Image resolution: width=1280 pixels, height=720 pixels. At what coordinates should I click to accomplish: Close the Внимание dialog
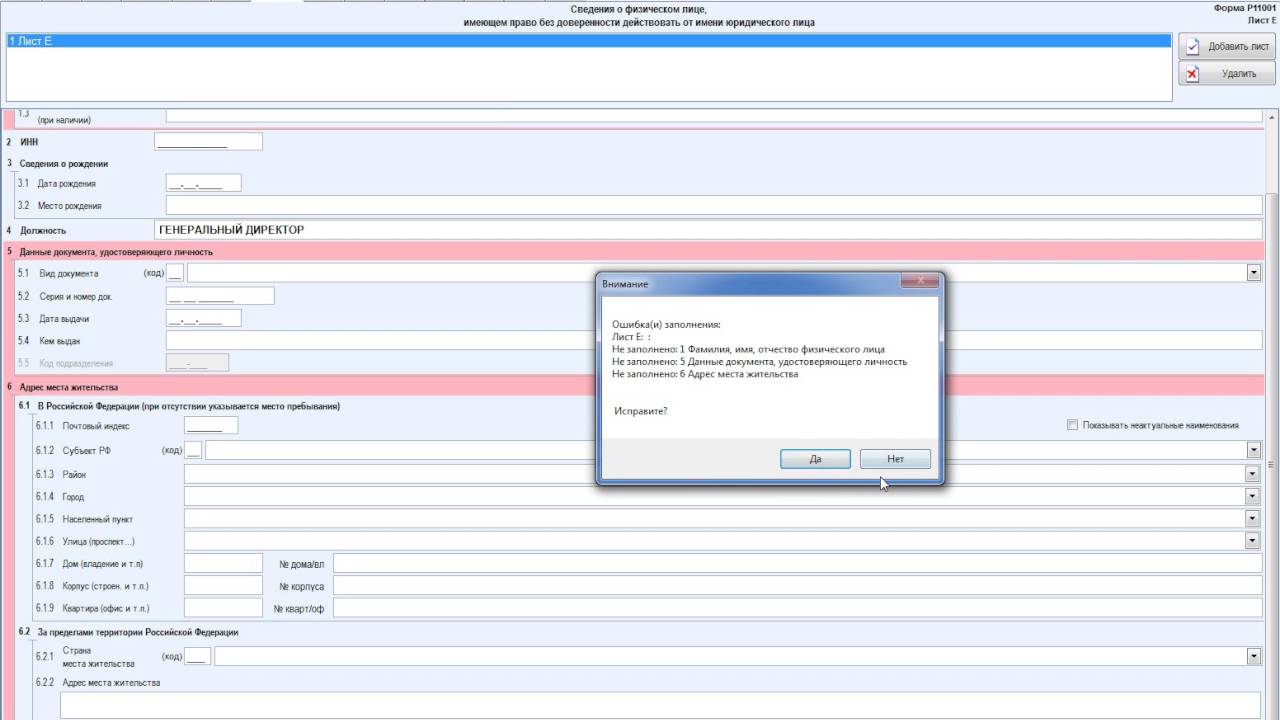pyautogui.click(x=919, y=282)
